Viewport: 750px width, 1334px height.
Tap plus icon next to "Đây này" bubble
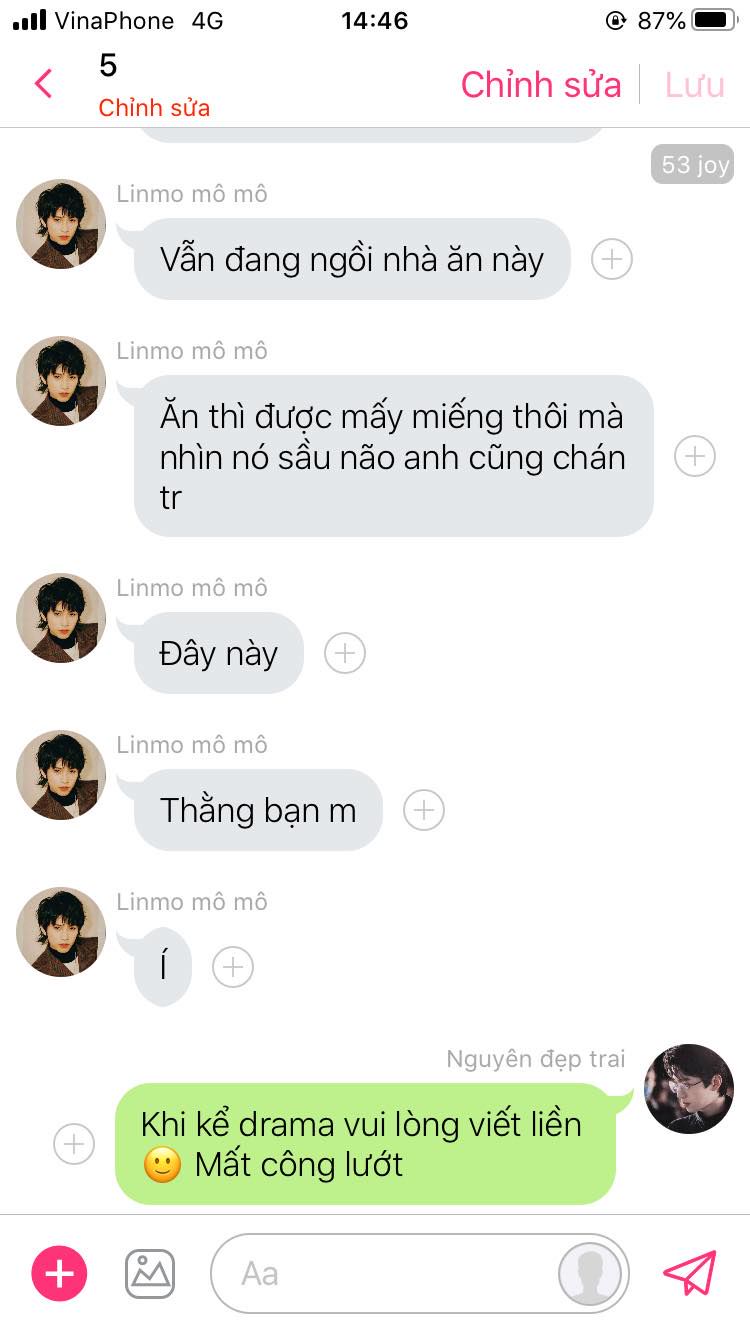coord(345,653)
